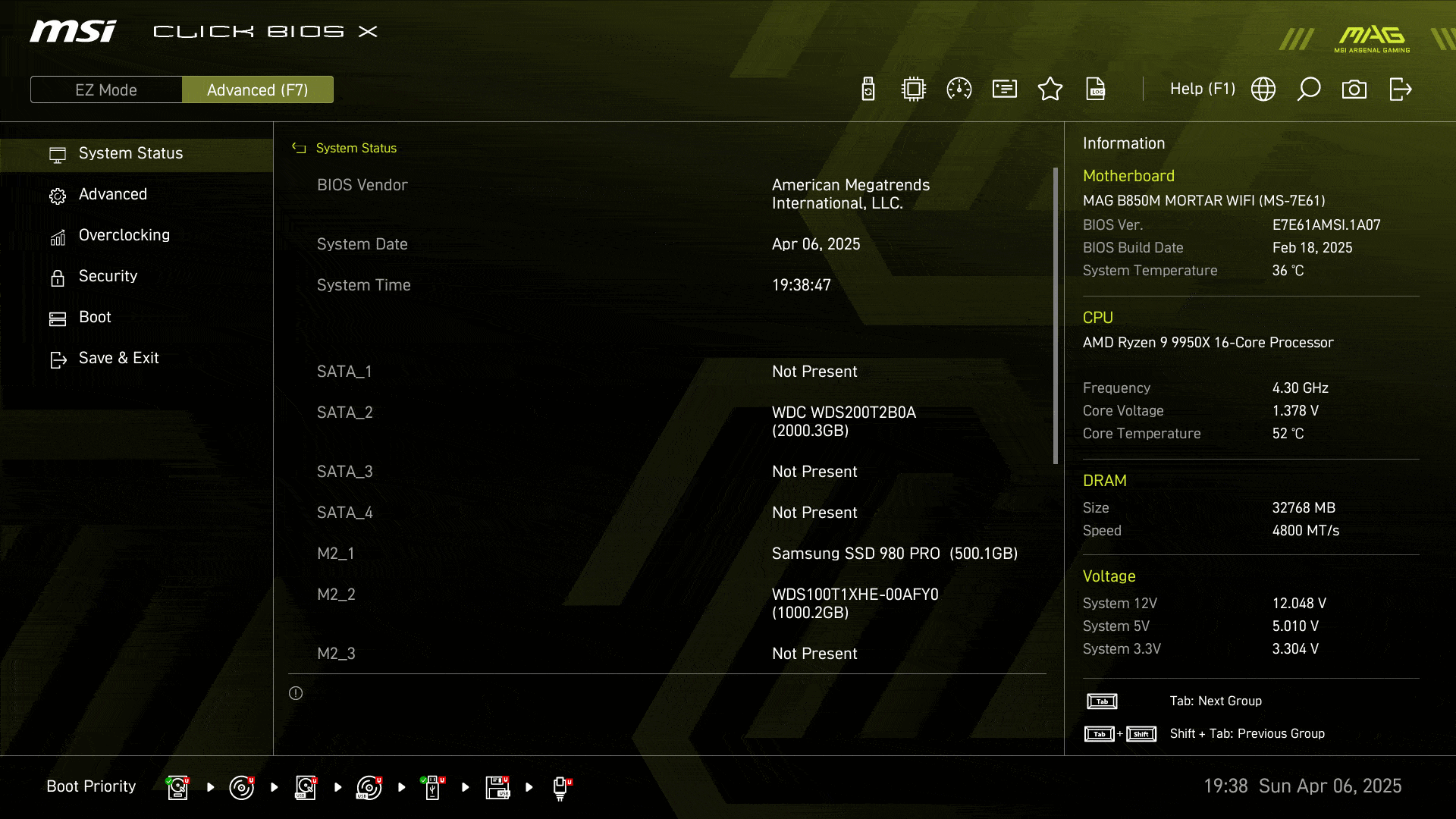Select the SATA_3 row

667,472
